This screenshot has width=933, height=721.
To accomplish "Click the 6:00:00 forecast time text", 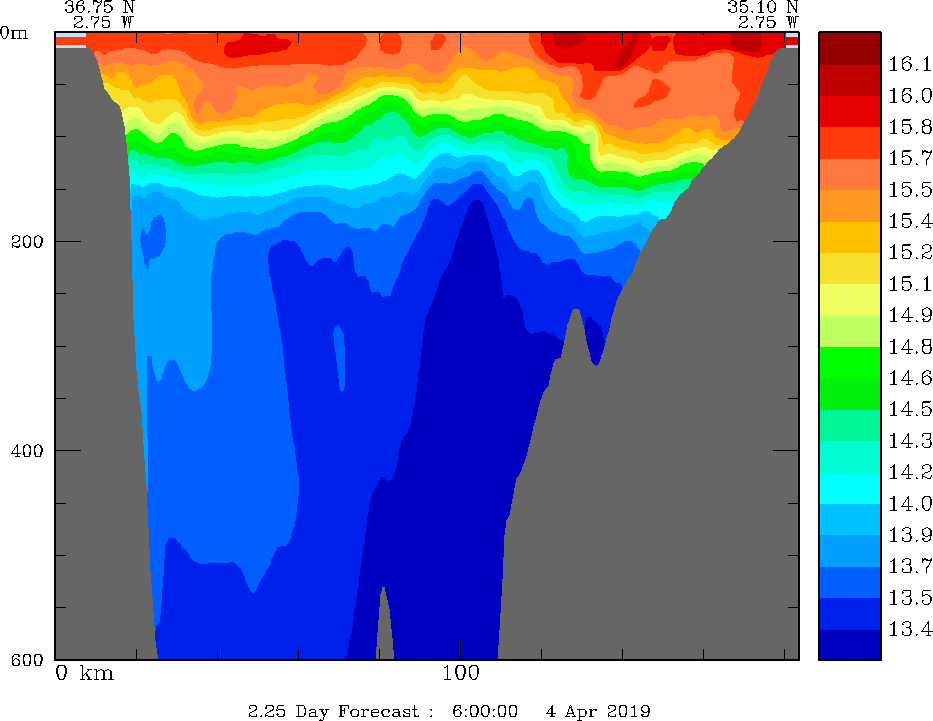I will [x=485, y=711].
